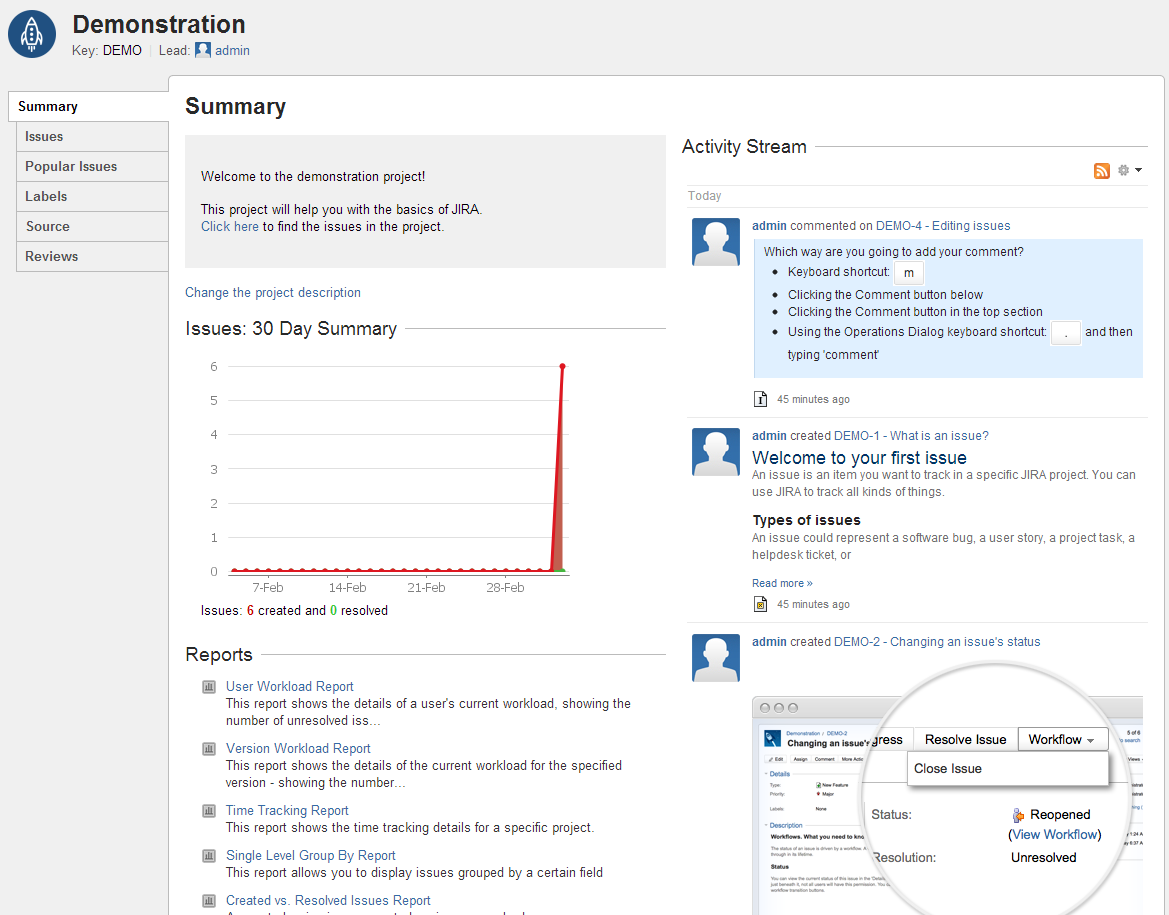Open the Version Workload Report link

click(298, 748)
